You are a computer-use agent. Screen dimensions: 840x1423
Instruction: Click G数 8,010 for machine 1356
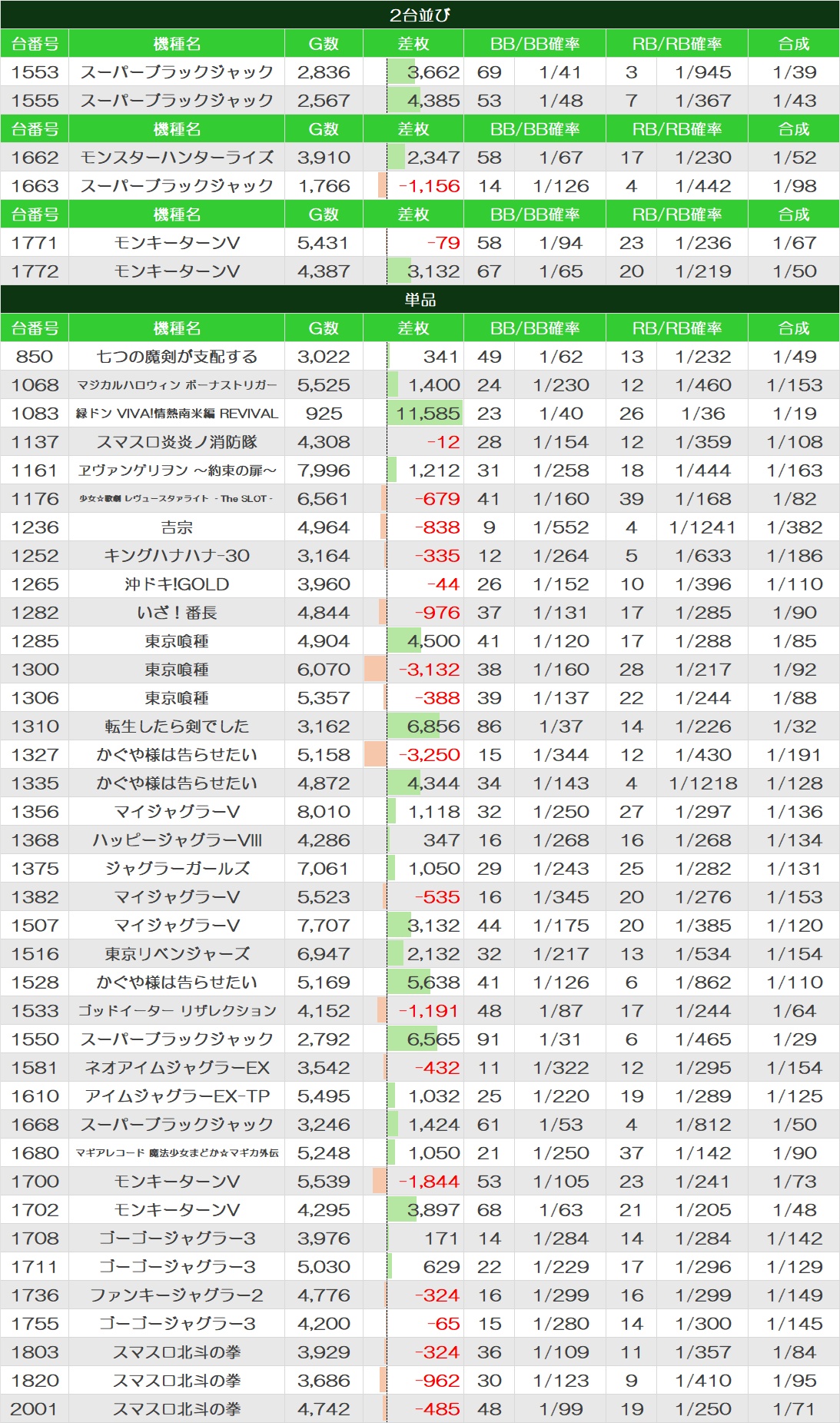[x=324, y=812]
